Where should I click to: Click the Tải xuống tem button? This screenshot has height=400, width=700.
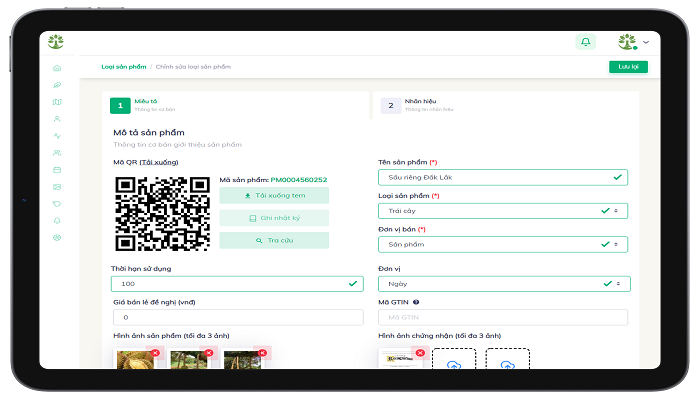point(274,196)
